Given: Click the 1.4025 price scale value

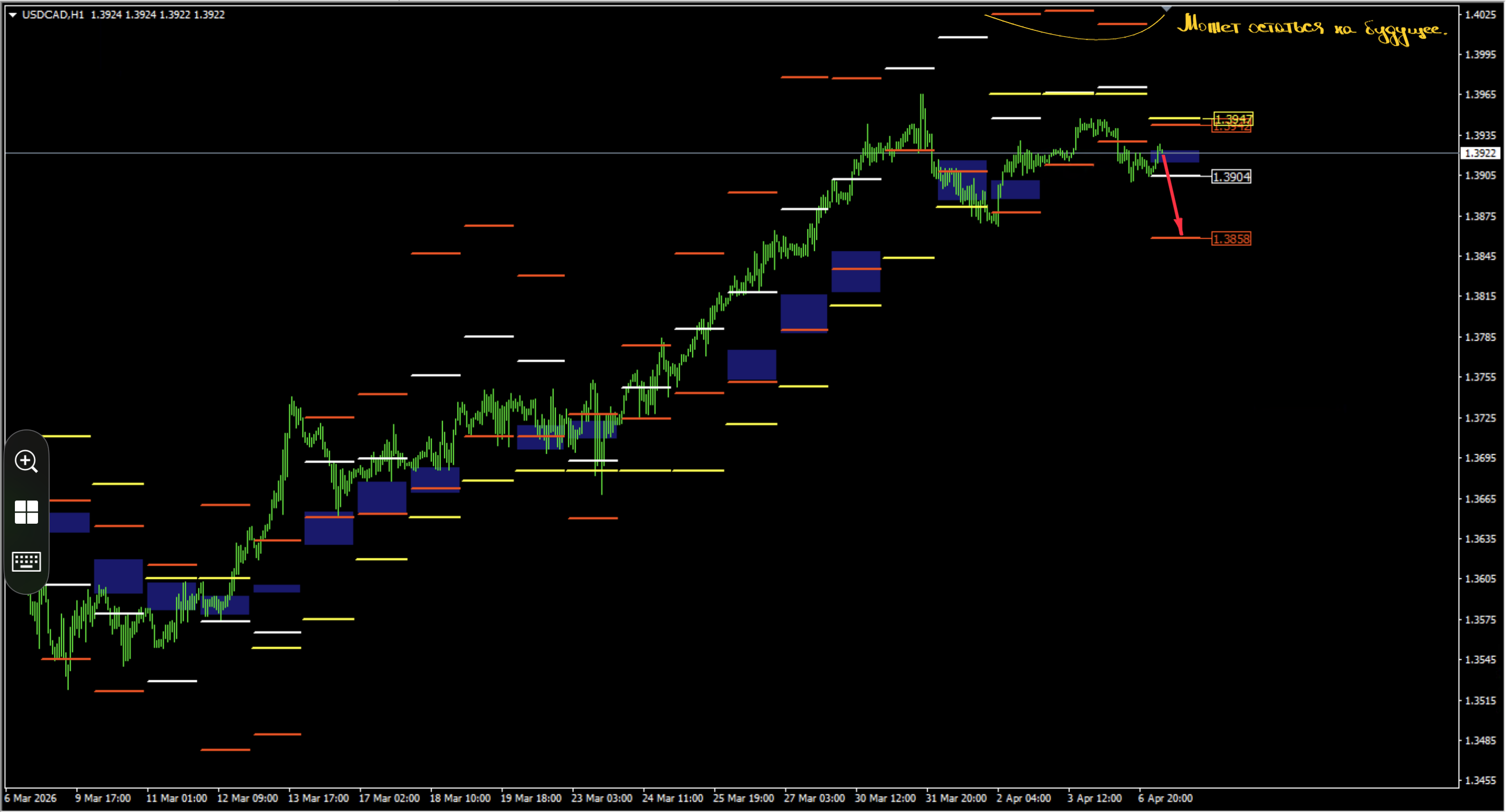Looking at the screenshot, I should coord(1480,14).
